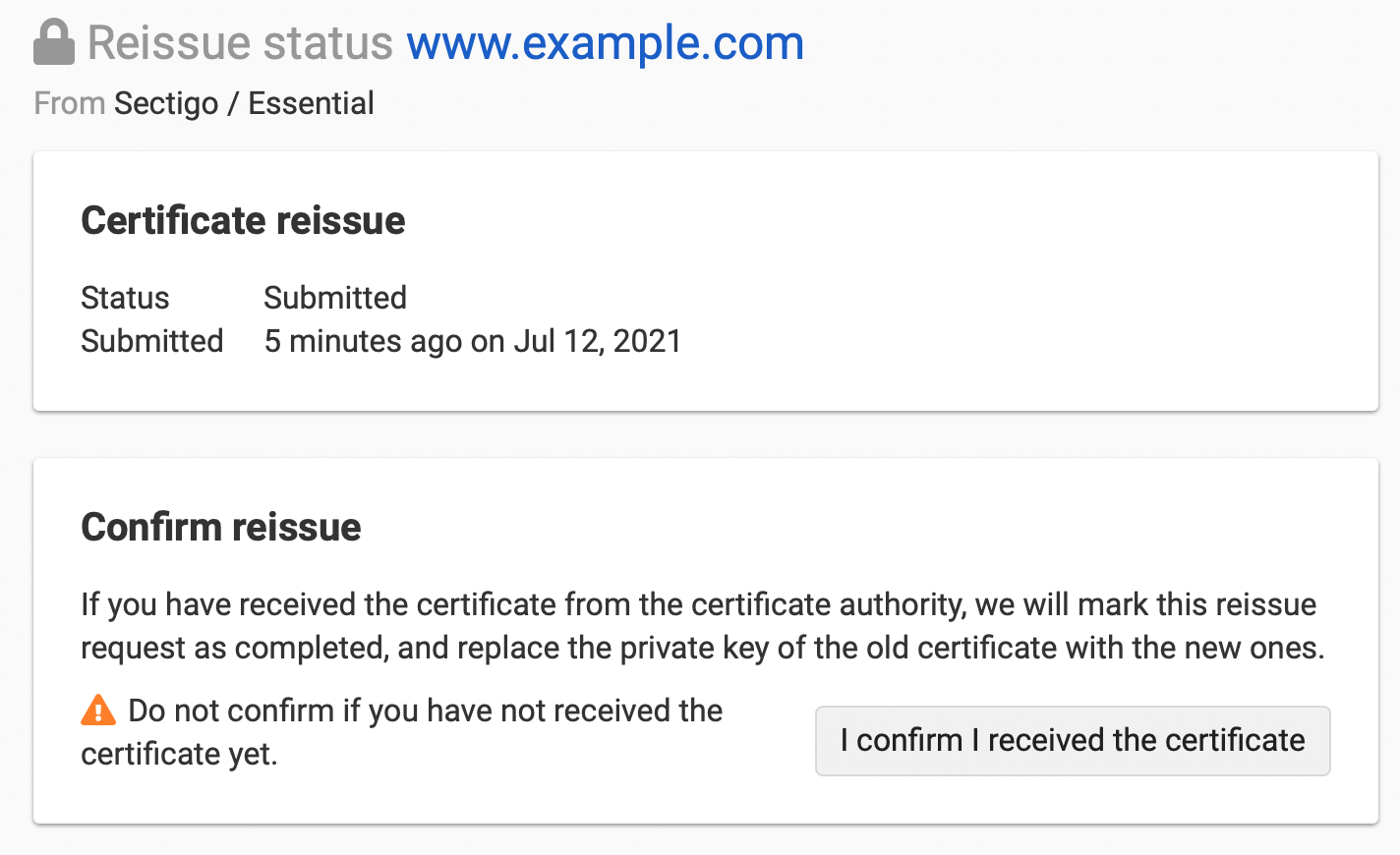Click the 'From' label above the cards
Image resolution: width=1400 pixels, height=855 pixels.
[x=69, y=102]
